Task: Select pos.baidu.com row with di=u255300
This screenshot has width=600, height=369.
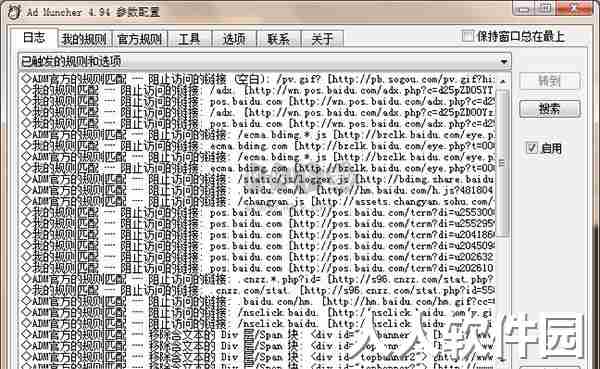Action: [257, 212]
